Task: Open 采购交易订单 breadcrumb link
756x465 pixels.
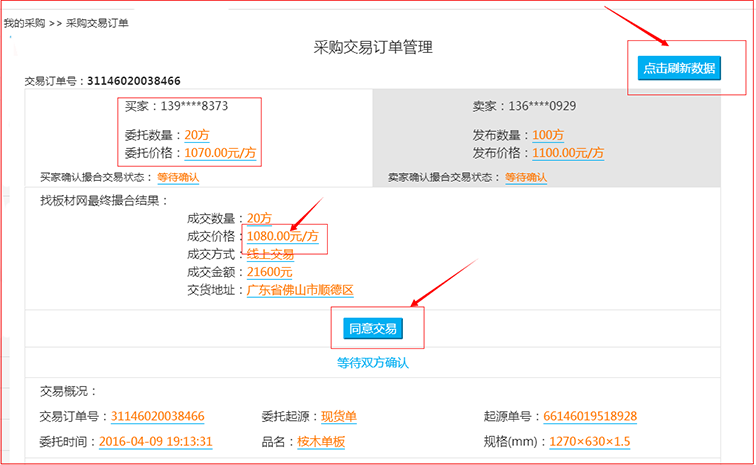Action: [x=97, y=23]
